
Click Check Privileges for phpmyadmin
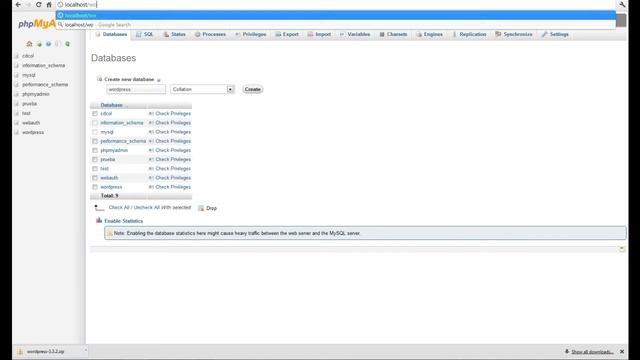[x=173, y=150]
